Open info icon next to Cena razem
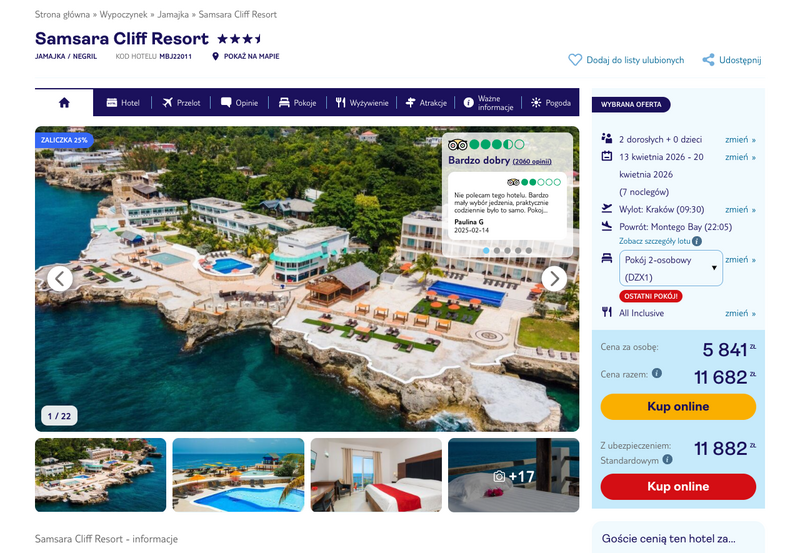The width and height of the screenshot is (800, 553). tap(657, 373)
